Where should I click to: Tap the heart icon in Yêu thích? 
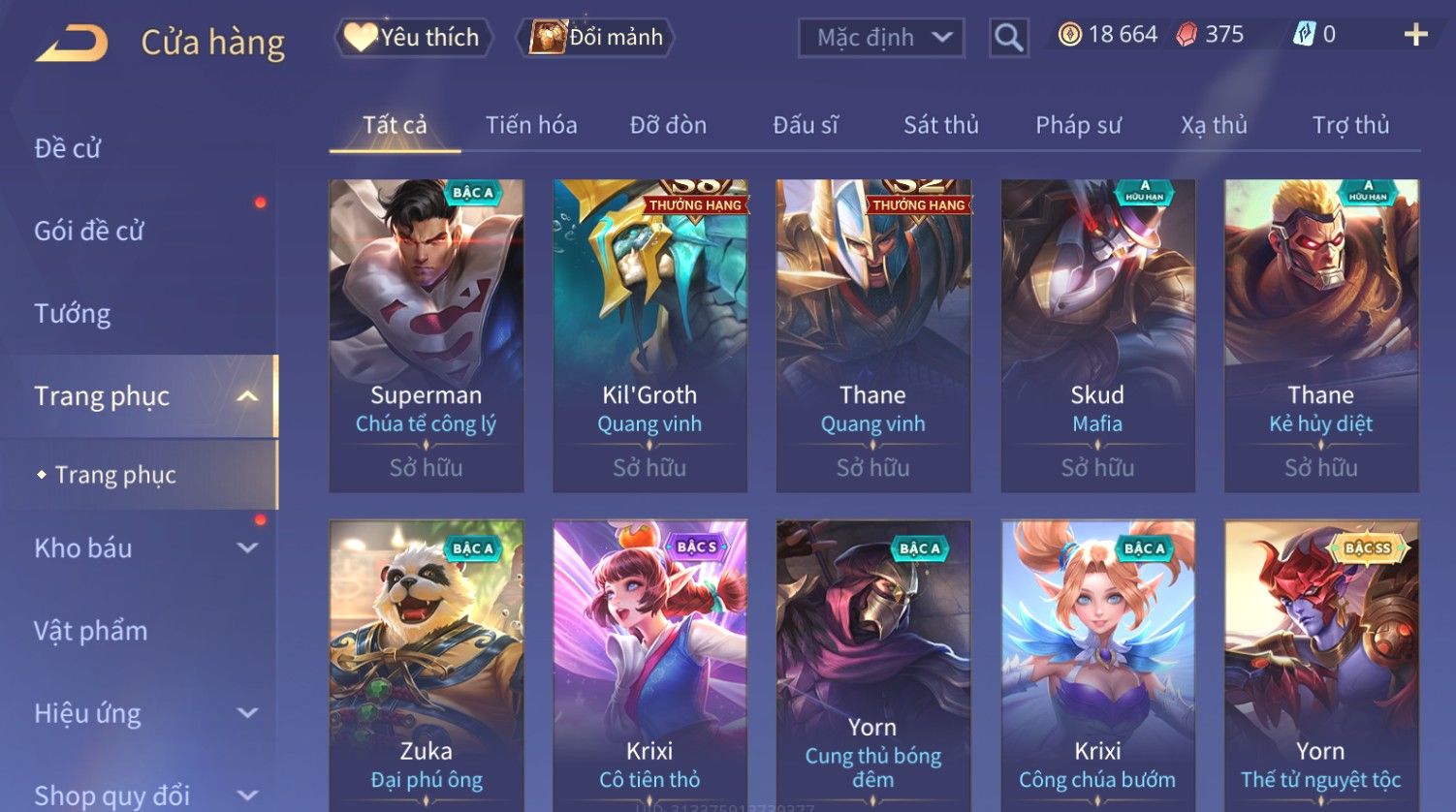[x=360, y=37]
